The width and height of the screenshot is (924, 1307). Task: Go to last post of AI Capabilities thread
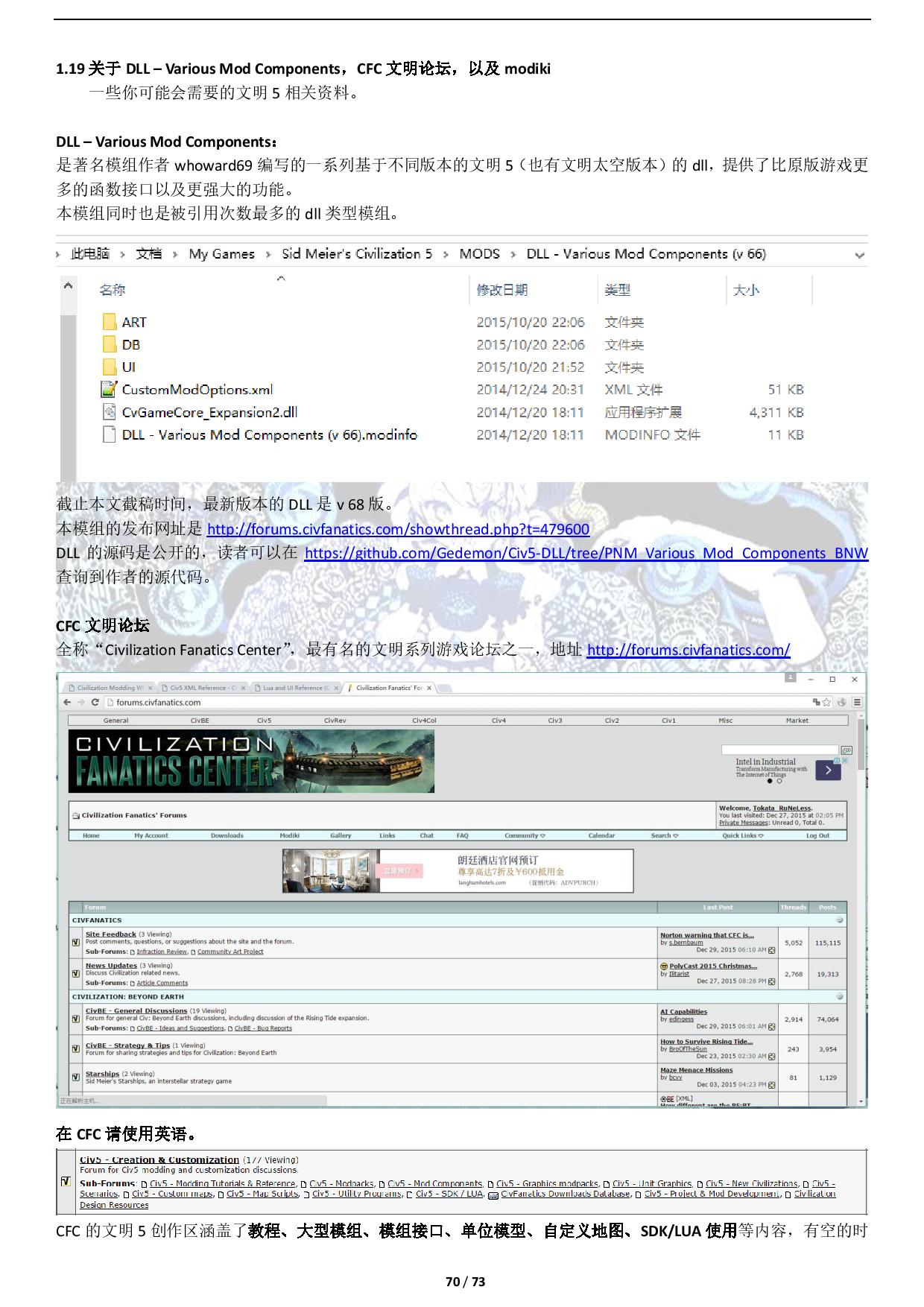(771, 1027)
